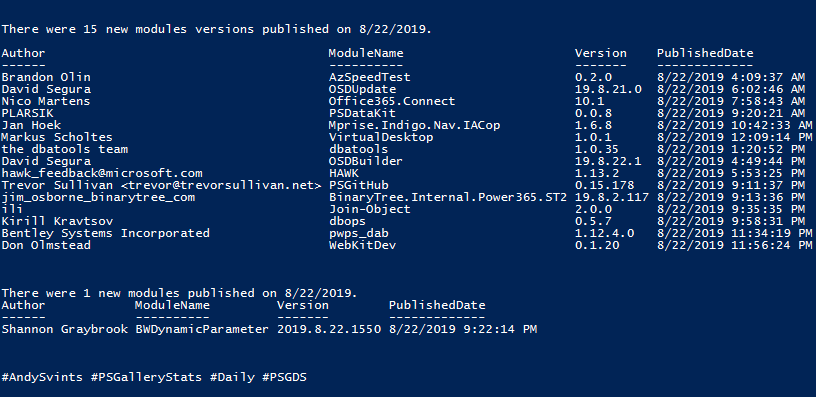Click the #PSGalleryStats hashtag
This screenshot has height=397, width=816.
pyautogui.click(x=146, y=377)
